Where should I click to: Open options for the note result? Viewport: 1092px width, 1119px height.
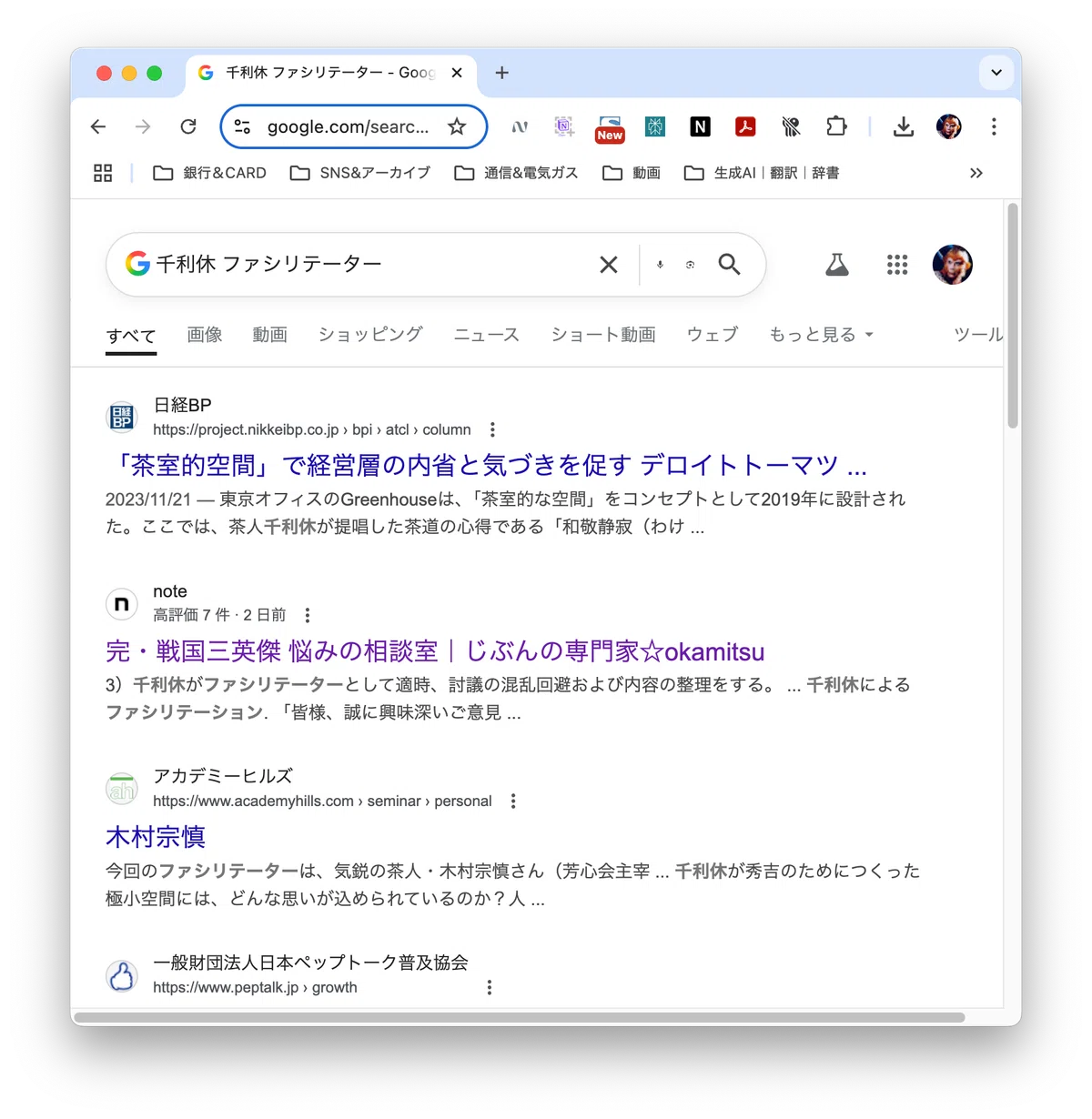[x=308, y=615]
